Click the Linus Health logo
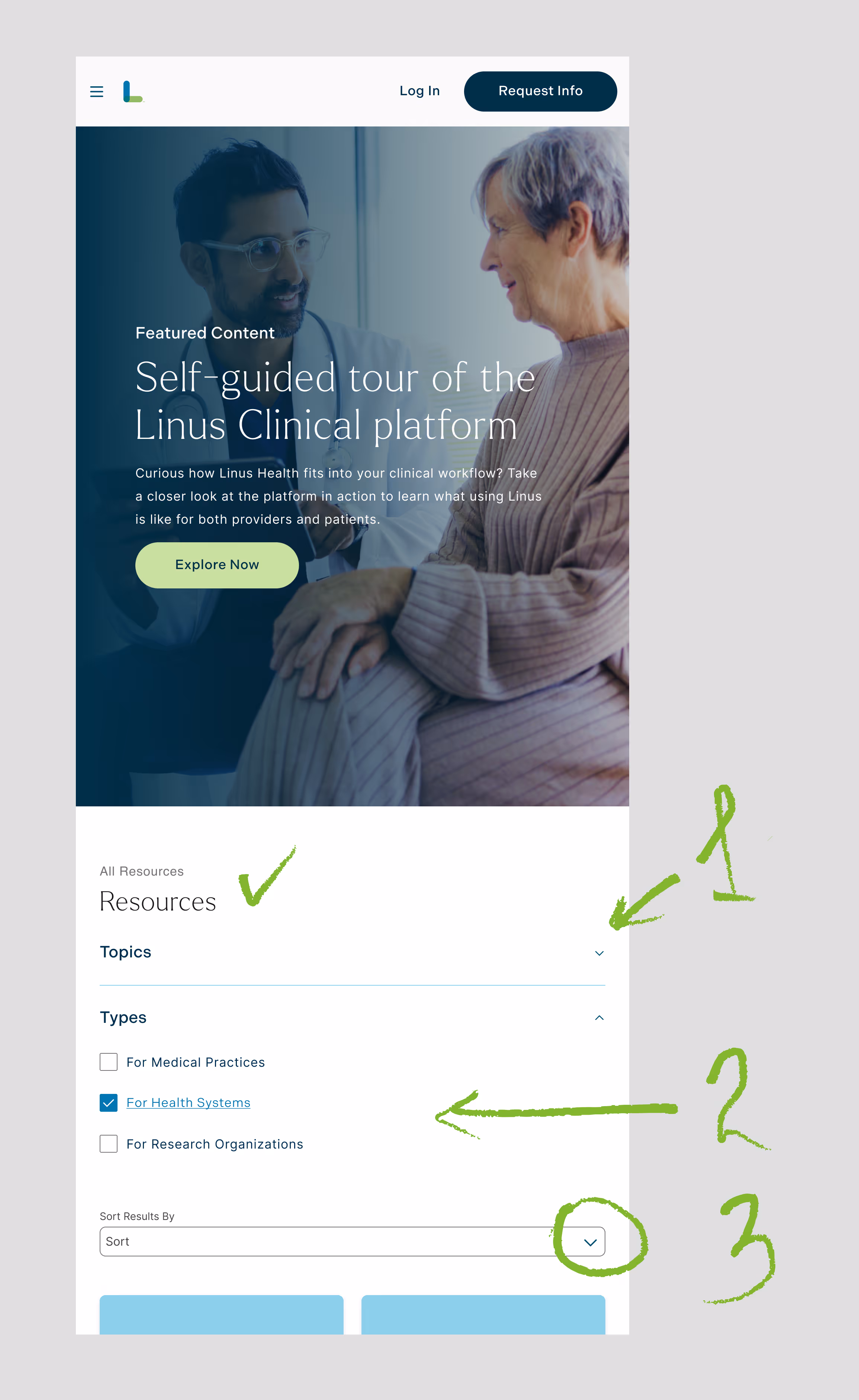 [x=133, y=91]
